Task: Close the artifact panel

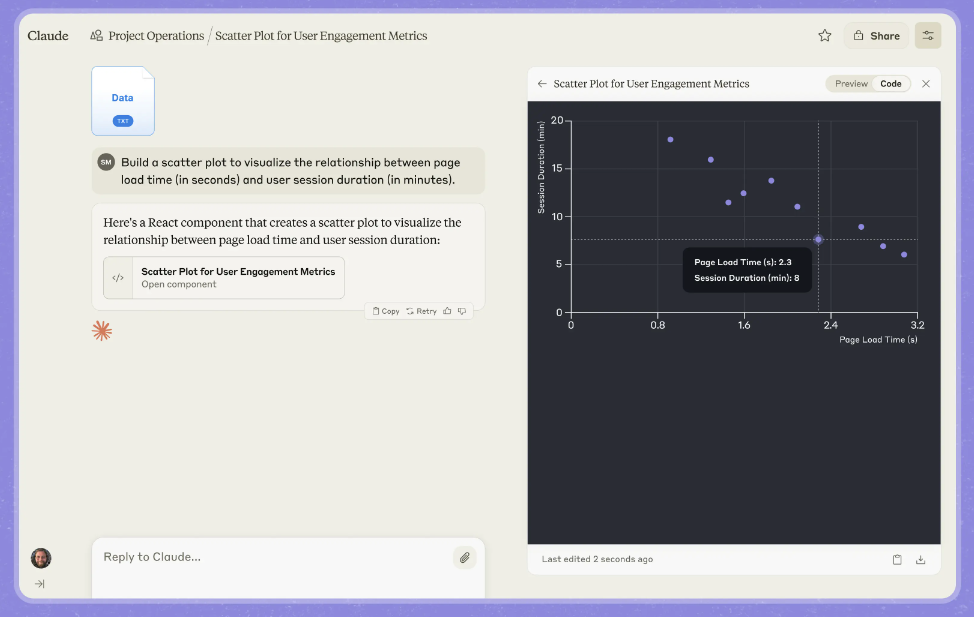Action: click(x=926, y=84)
